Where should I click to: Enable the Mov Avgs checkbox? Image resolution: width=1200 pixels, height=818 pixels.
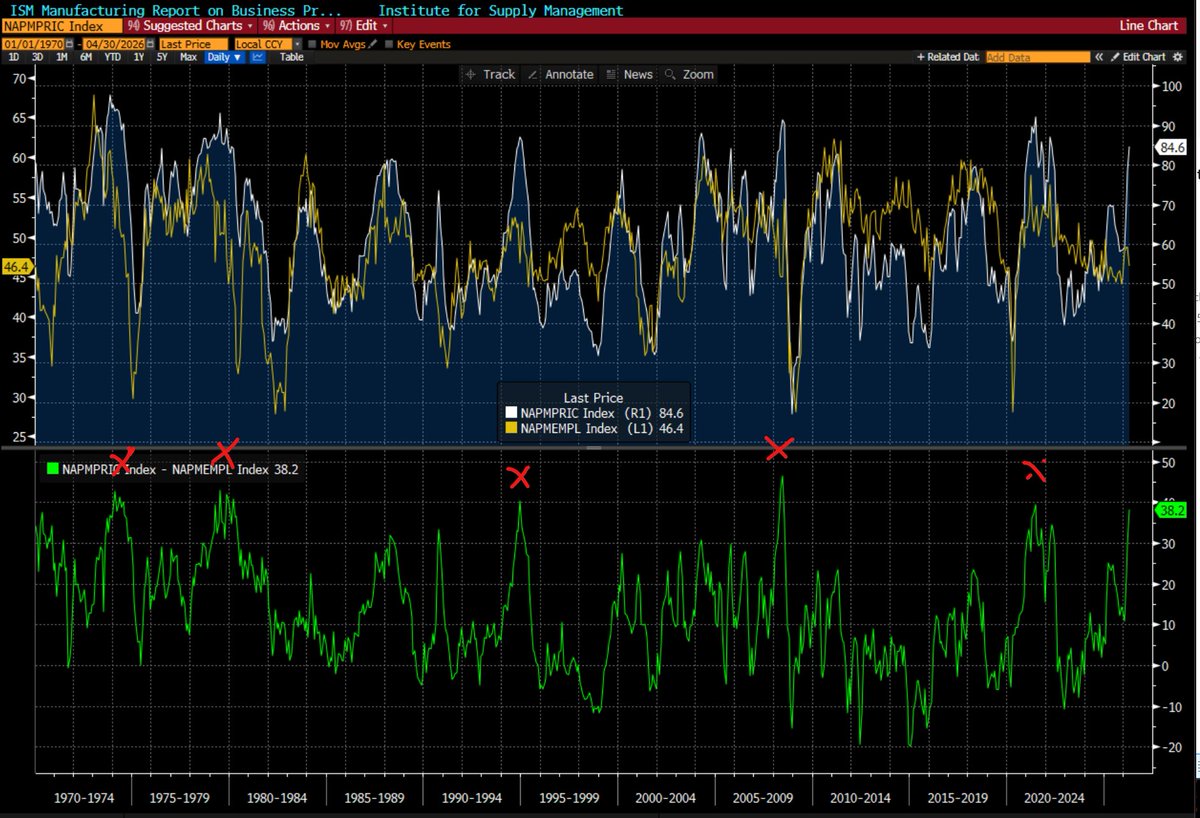coord(312,44)
